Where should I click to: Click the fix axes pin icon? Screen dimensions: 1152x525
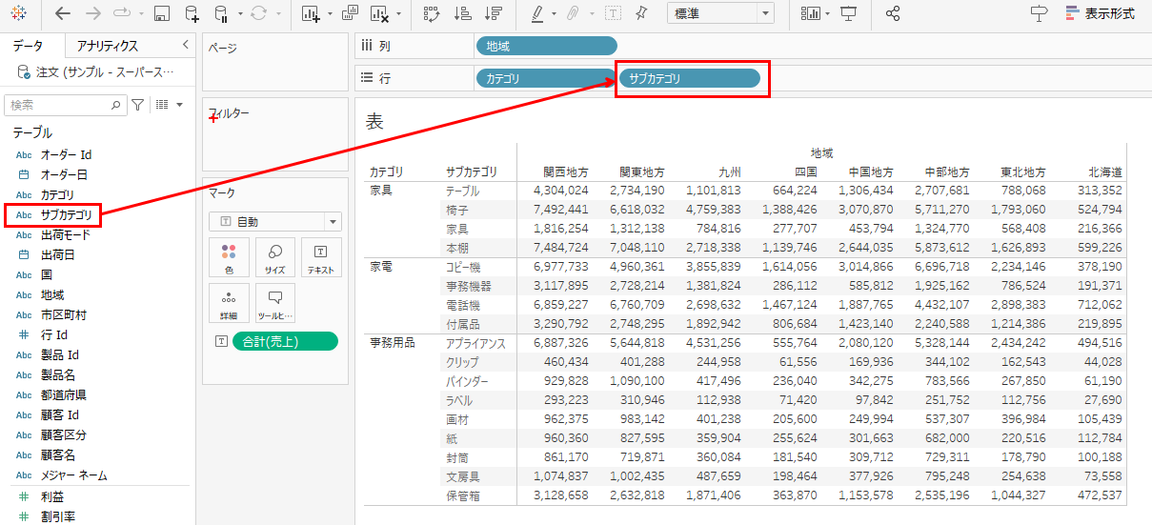tap(641, 13)
